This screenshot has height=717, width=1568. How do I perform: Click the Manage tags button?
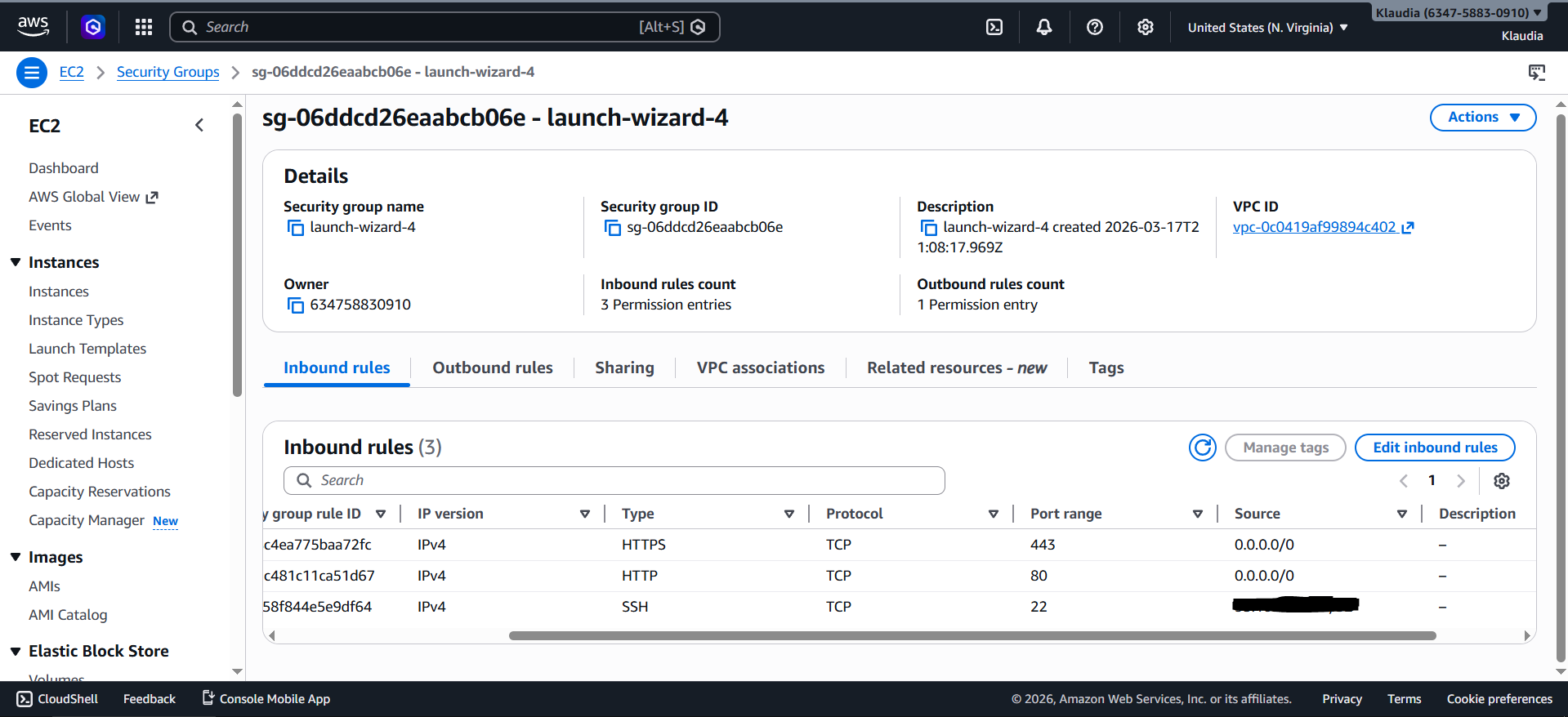[1285, 448]
